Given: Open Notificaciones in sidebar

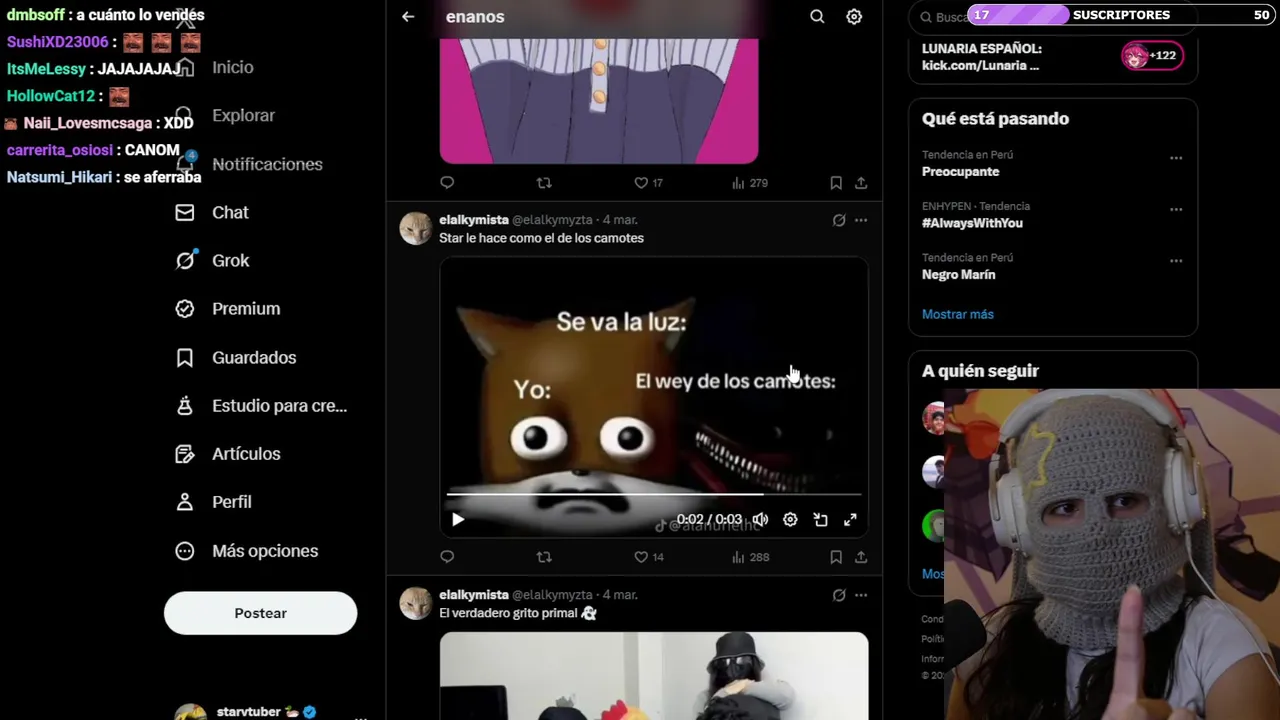Looking at the screenshot, I should click(267, 164).
